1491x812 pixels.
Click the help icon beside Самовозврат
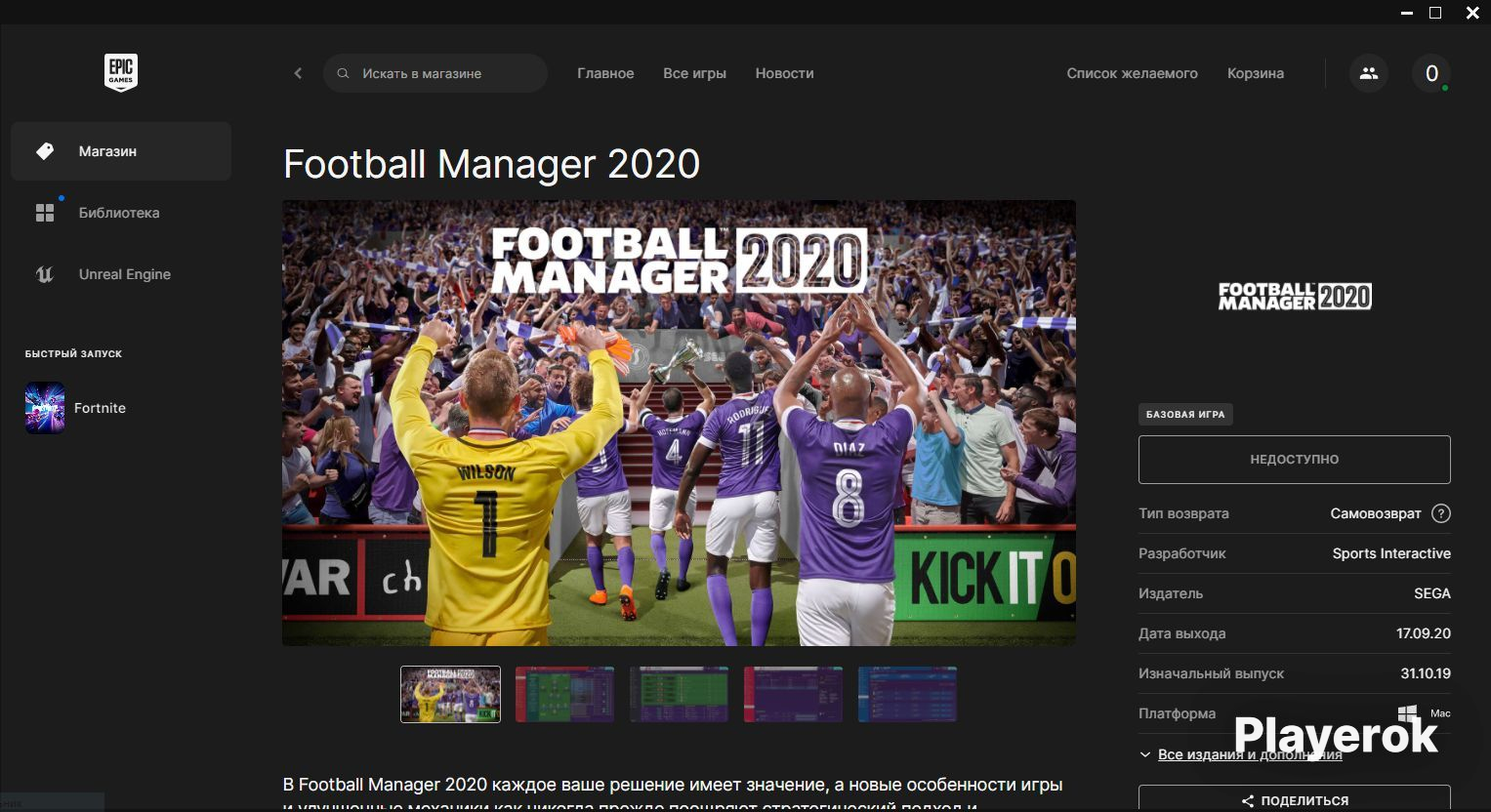click(x=1441, y=513)
